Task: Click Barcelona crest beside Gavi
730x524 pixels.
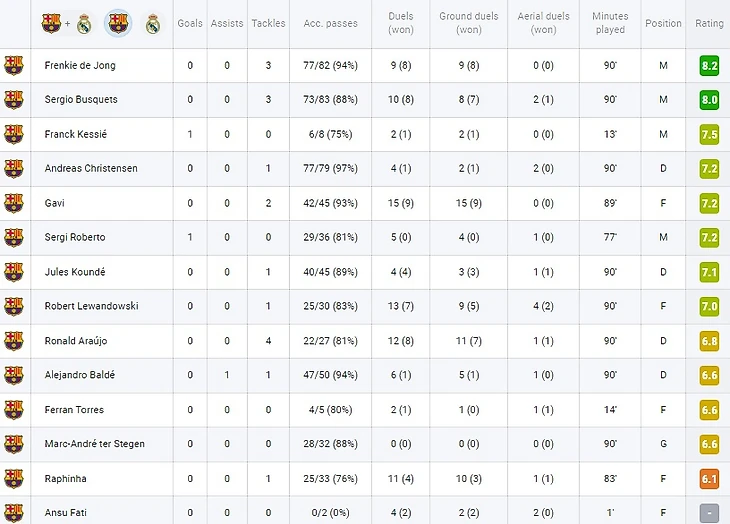Action: [13, 203]
